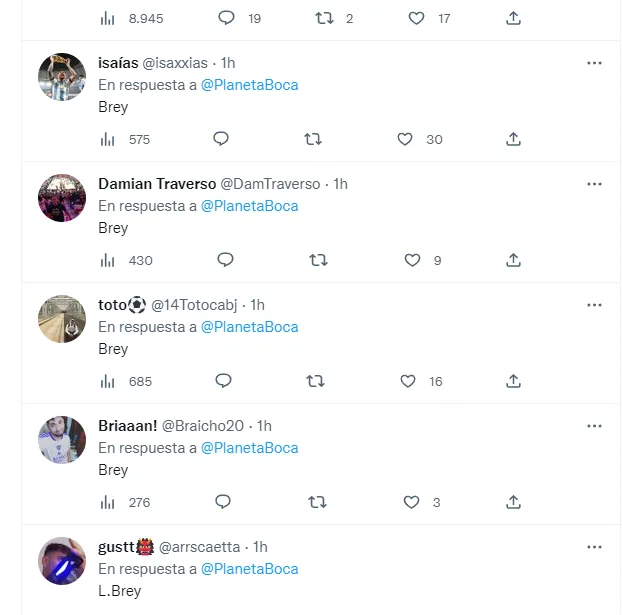This screenshot has width=622, height=615.
Task: Open @PlanetaBoca link in isaías's reply
Action: tap(249, 85)
